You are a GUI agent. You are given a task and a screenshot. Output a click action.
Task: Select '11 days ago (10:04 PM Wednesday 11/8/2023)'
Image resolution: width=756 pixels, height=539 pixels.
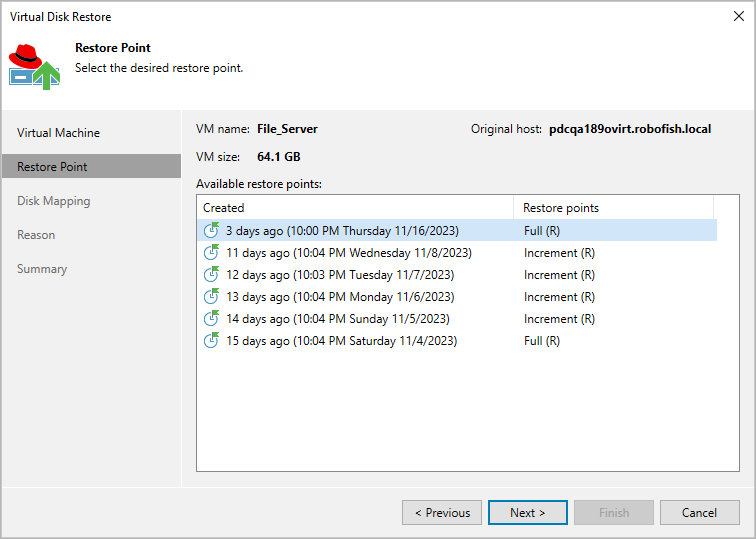349,253
